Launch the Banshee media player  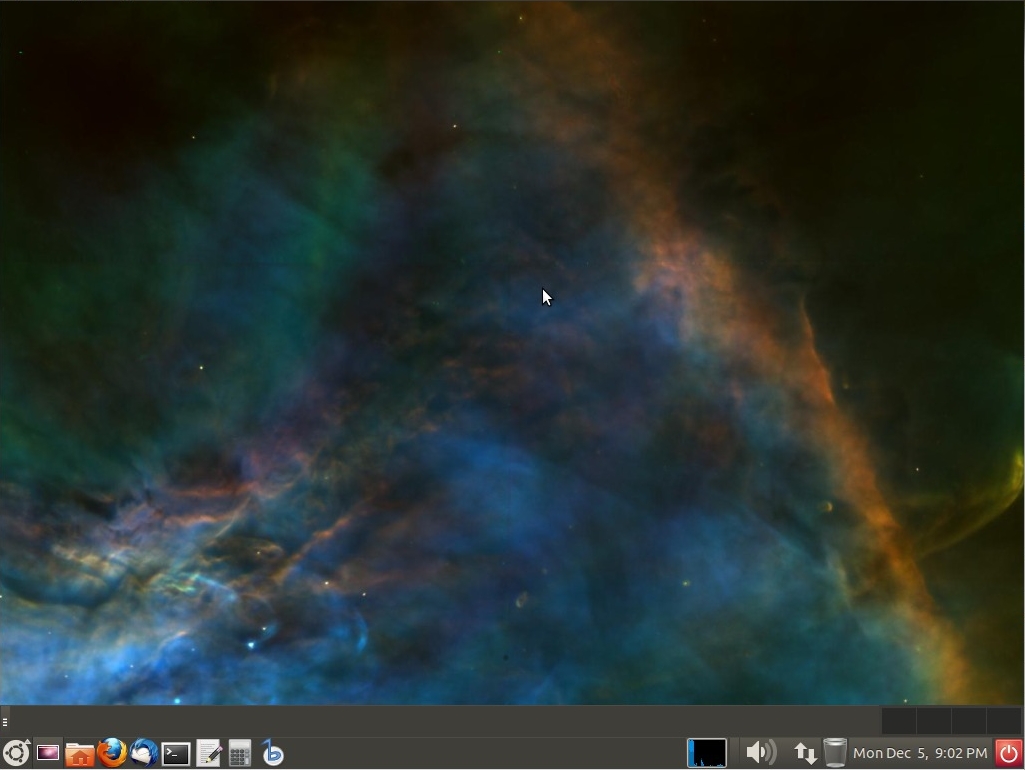pyautogui.click(x=273, y=753)
